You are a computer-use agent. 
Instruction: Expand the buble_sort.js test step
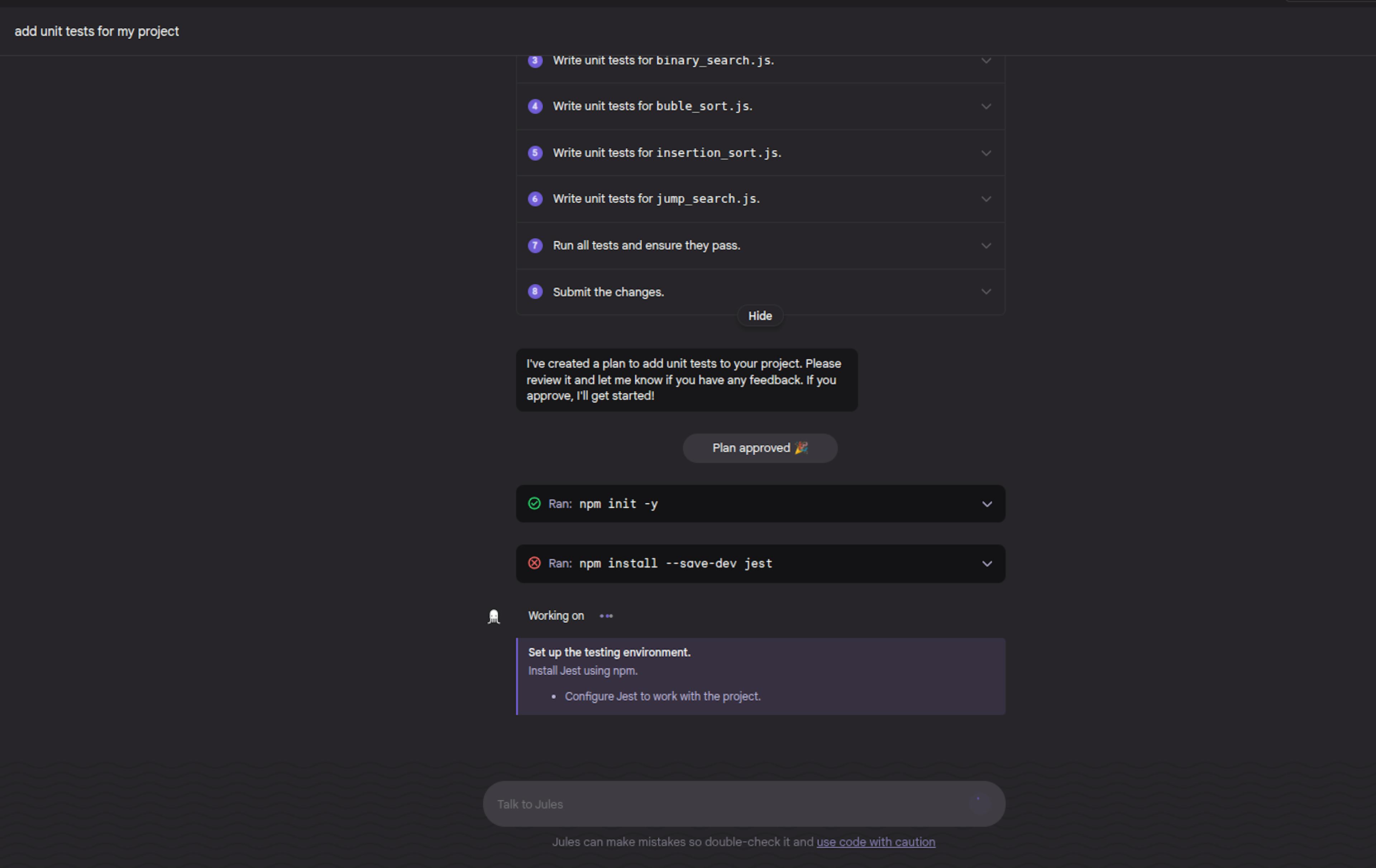[986, 106]
